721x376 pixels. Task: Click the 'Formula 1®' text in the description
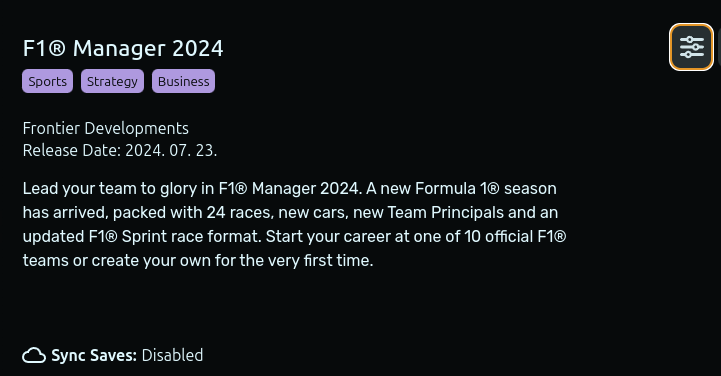point(457,188)
